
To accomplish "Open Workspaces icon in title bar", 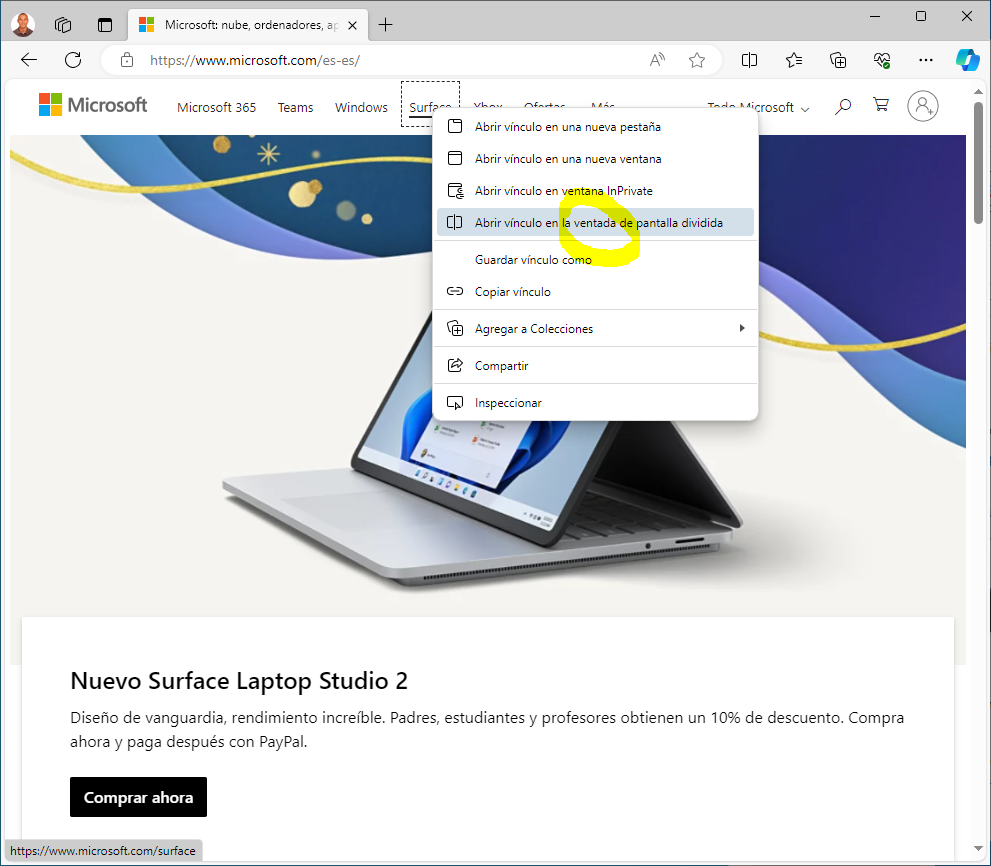I will (63, 25).
